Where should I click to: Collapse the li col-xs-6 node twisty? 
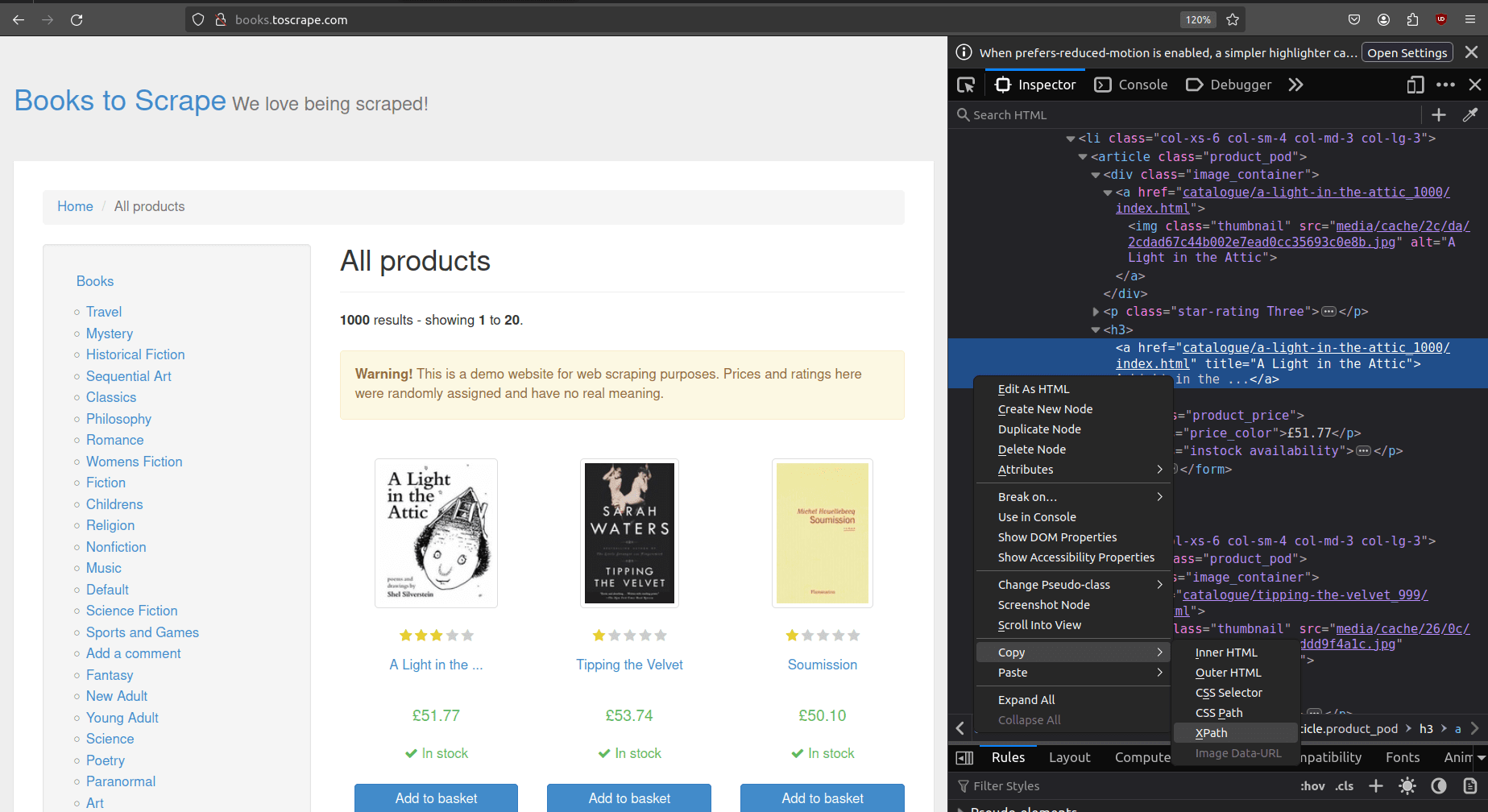click(x=1070, y=139)
